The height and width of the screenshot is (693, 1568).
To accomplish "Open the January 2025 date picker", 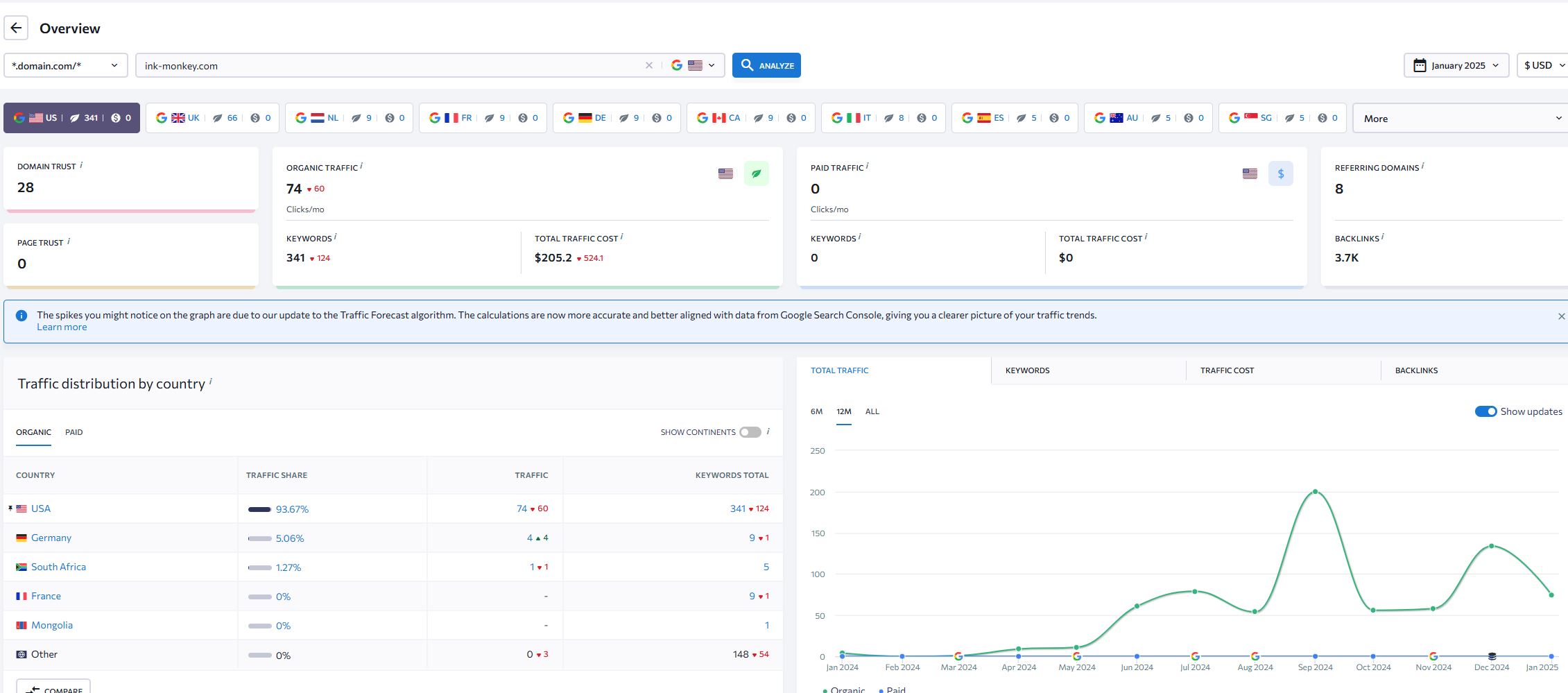I will pyautogui.click(x=1456, y=65).
